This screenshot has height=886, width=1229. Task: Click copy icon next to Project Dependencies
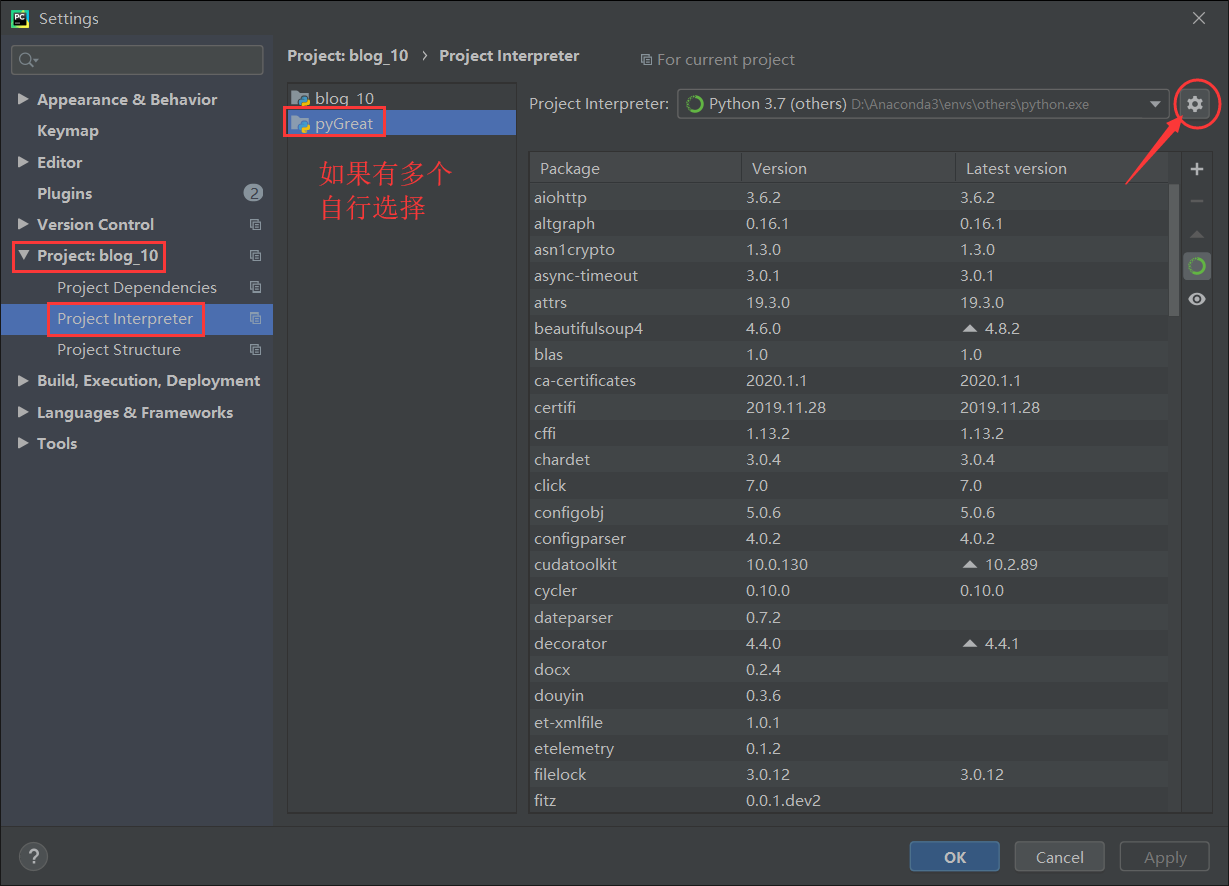[x=255, y=287]
